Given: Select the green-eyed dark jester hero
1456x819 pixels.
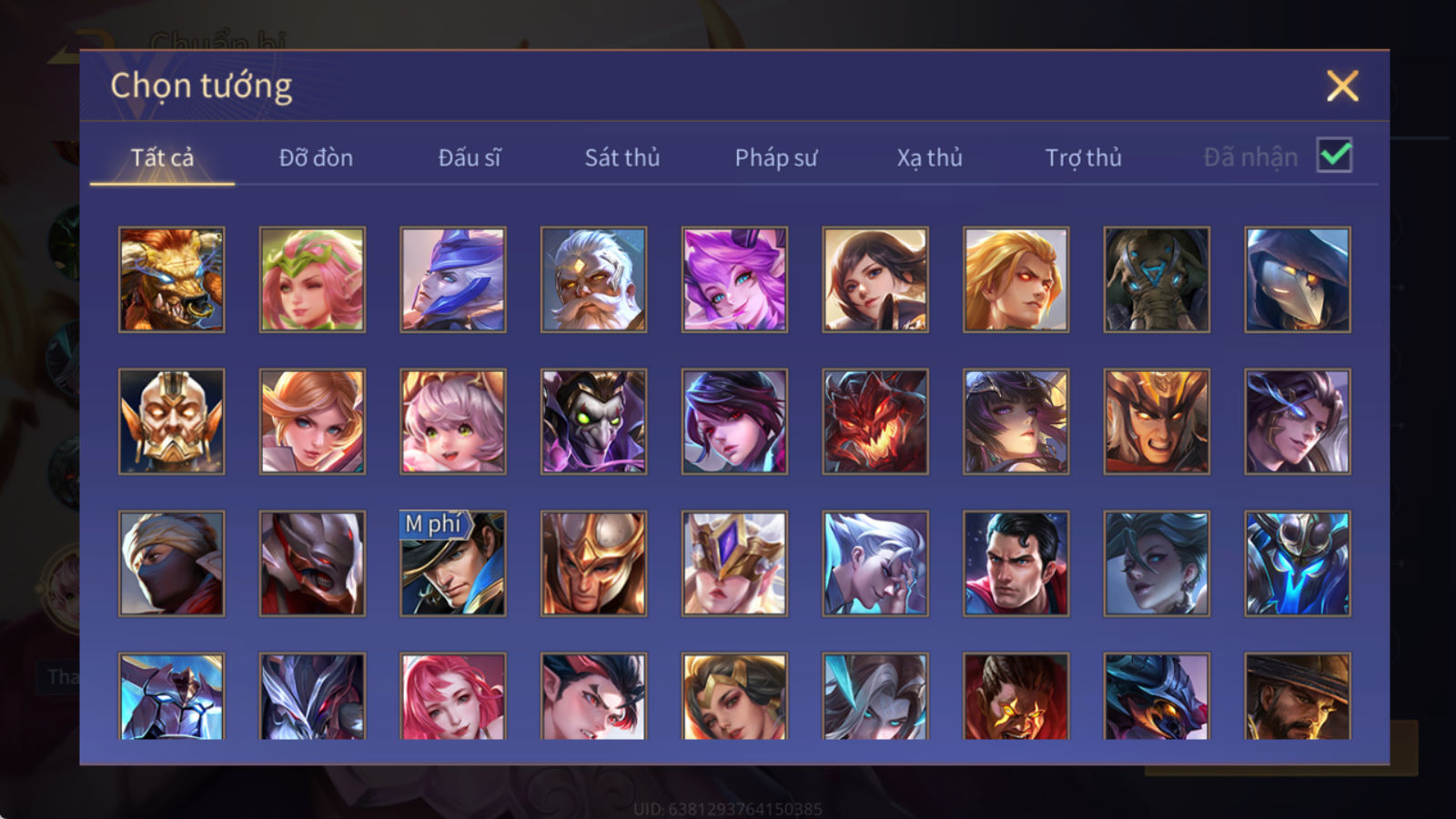Looking at the screenshot, I should pyautogui.click(x=593, y=421).
